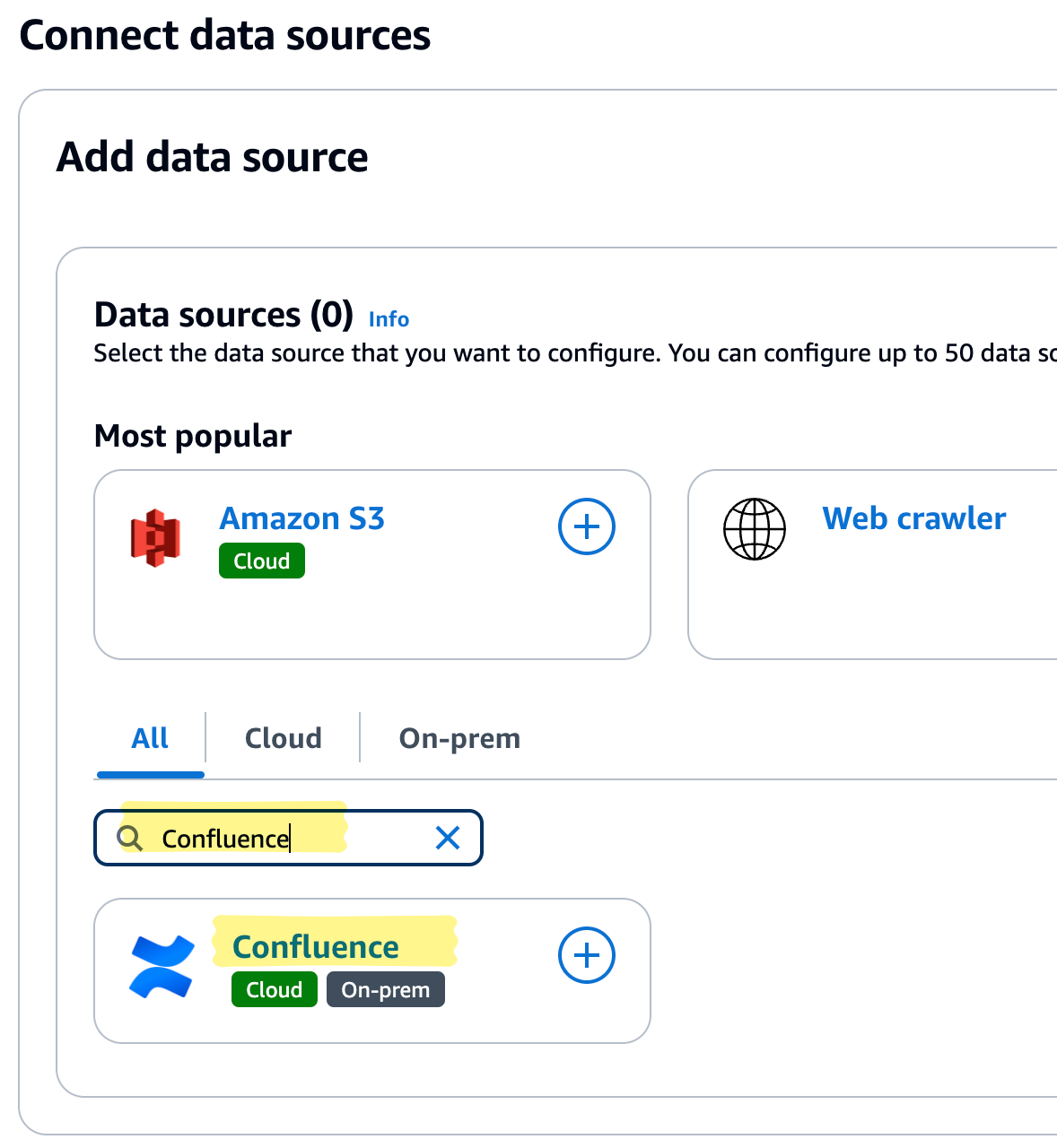
Task: Click the plus icon on the Confluence card
Action: point(586,955)
